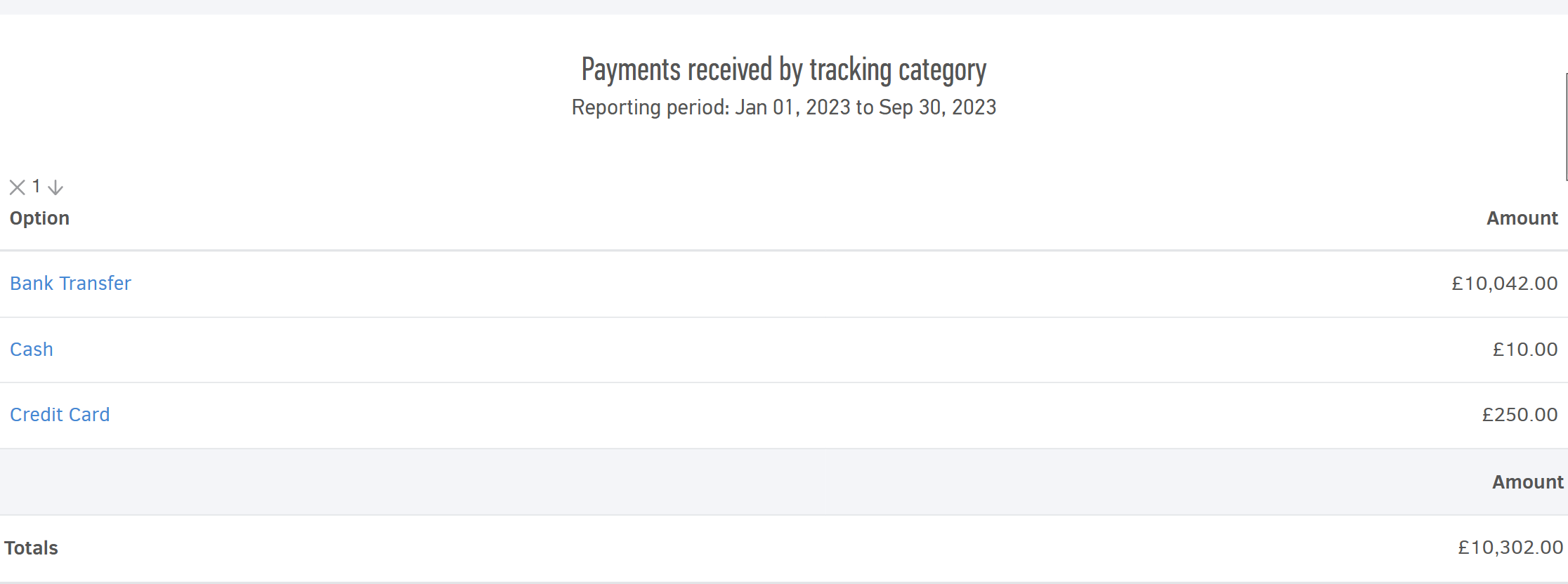The height and width of the screenshot is (584, 1568).
Task: Click the Jan 01, 2023 start date
Action: (792, 107)
